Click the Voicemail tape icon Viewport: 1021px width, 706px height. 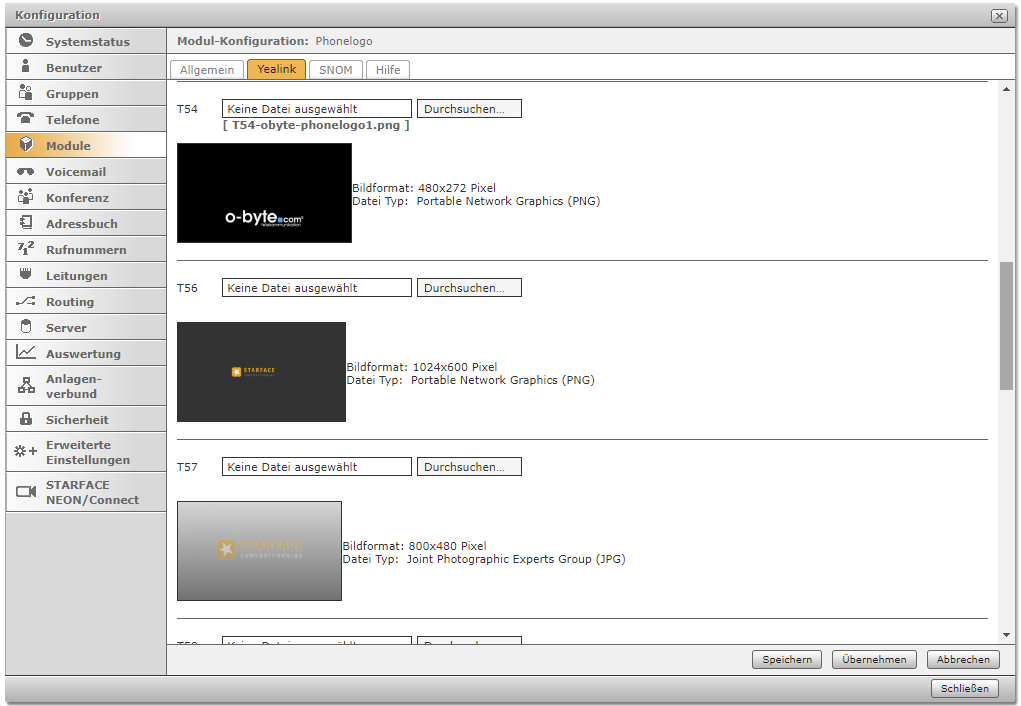click(26, 171)
